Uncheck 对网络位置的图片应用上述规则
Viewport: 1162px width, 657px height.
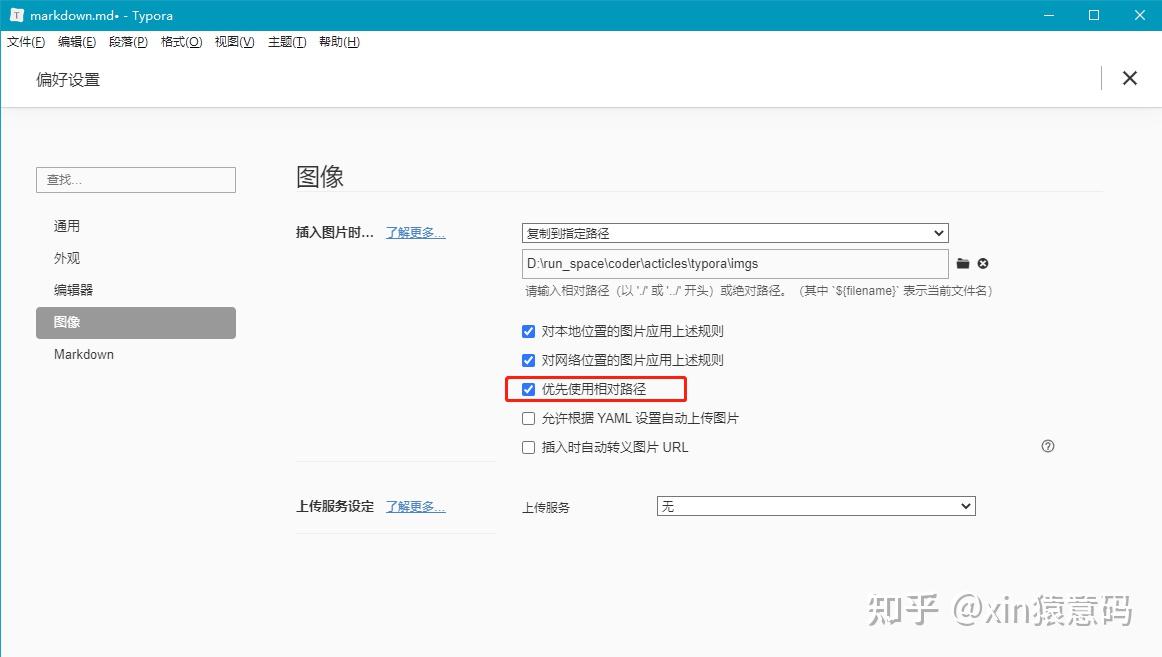coord(528,360)
